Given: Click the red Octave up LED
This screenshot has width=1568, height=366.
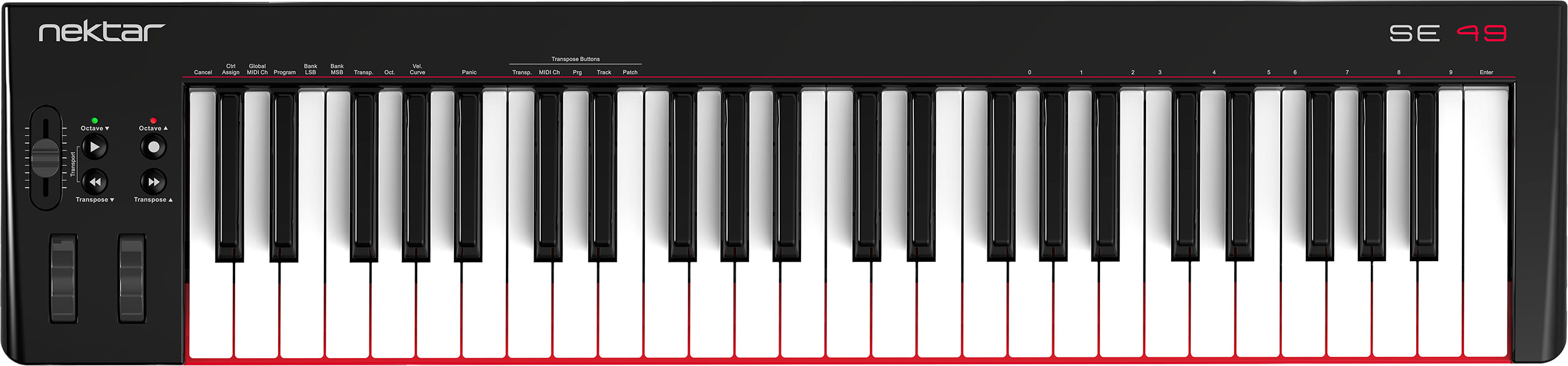Looking at the screenshot, I should (x=153, y=121).
